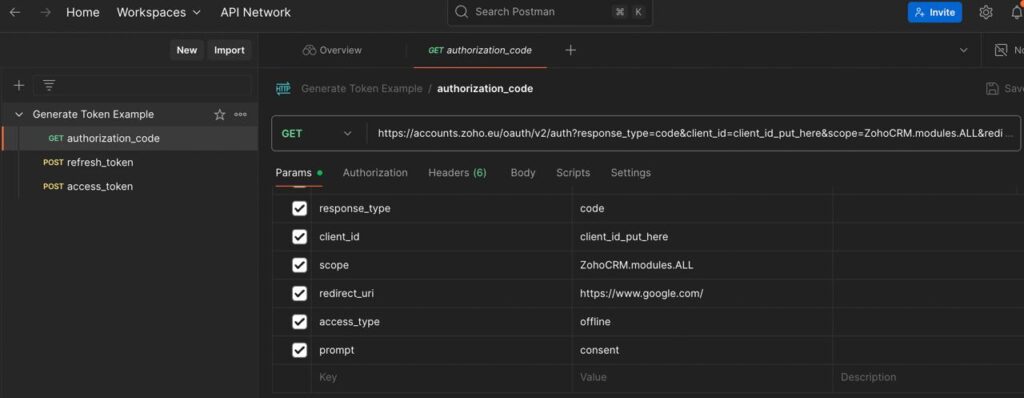
Task: Click the magnifier icon in Search Postman
Action: (x=461, y=12)
